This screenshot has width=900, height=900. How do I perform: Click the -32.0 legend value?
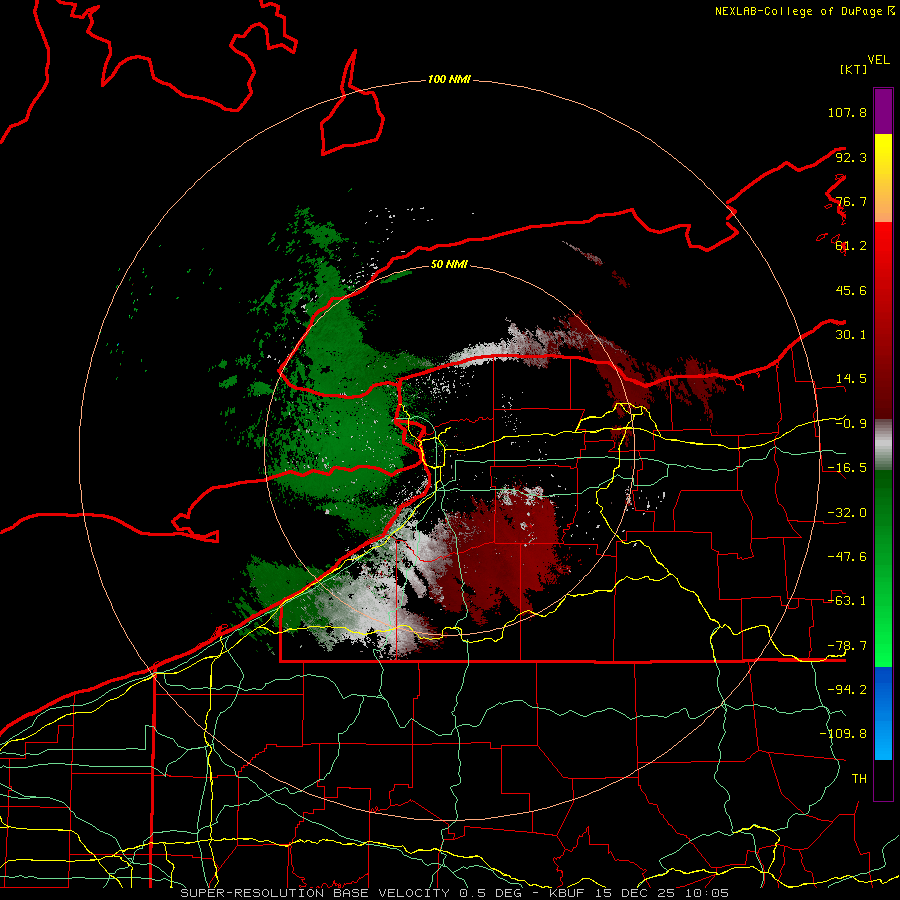coord(847,513)
